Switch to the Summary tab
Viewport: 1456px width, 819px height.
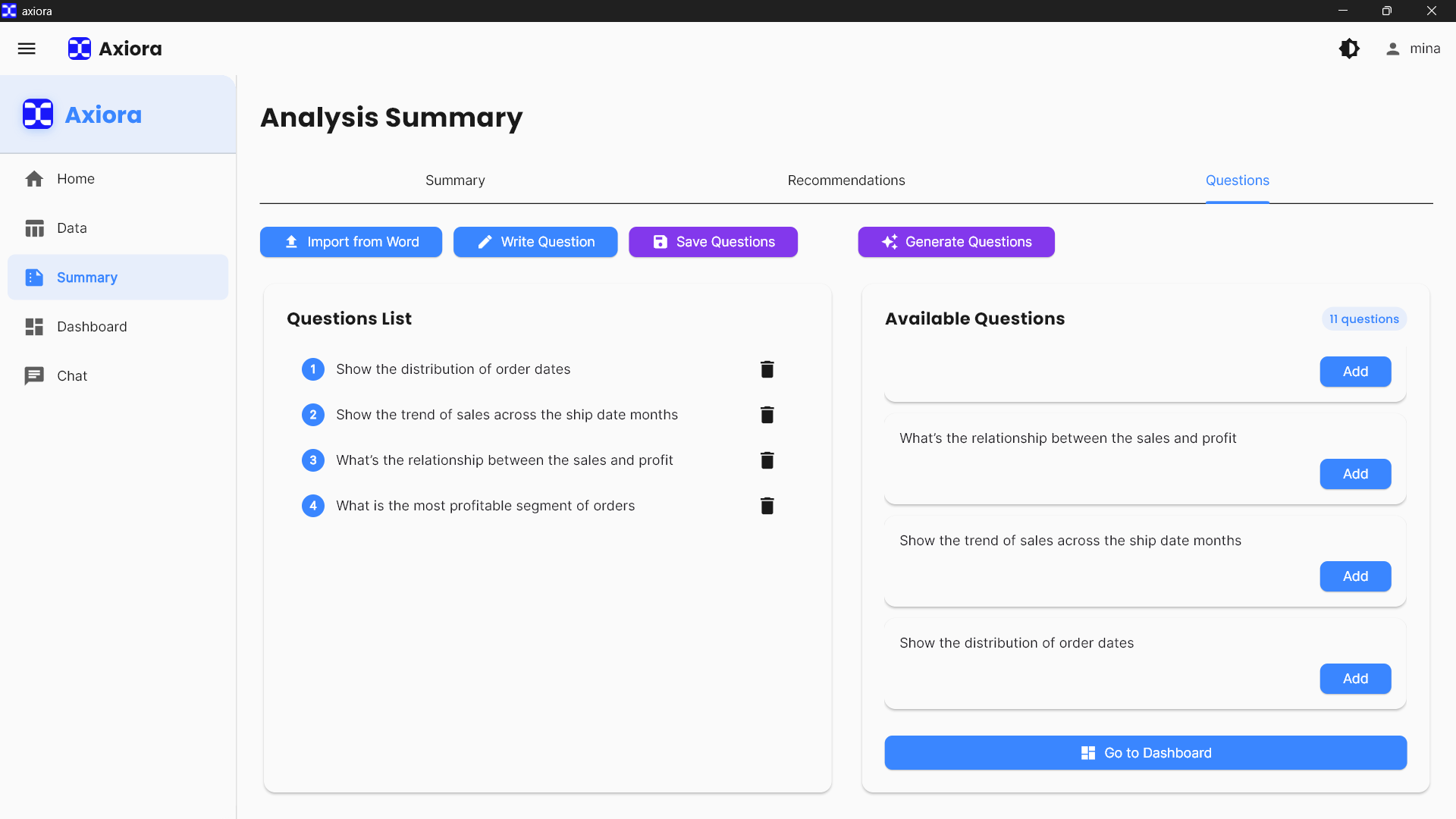(455, 180)
